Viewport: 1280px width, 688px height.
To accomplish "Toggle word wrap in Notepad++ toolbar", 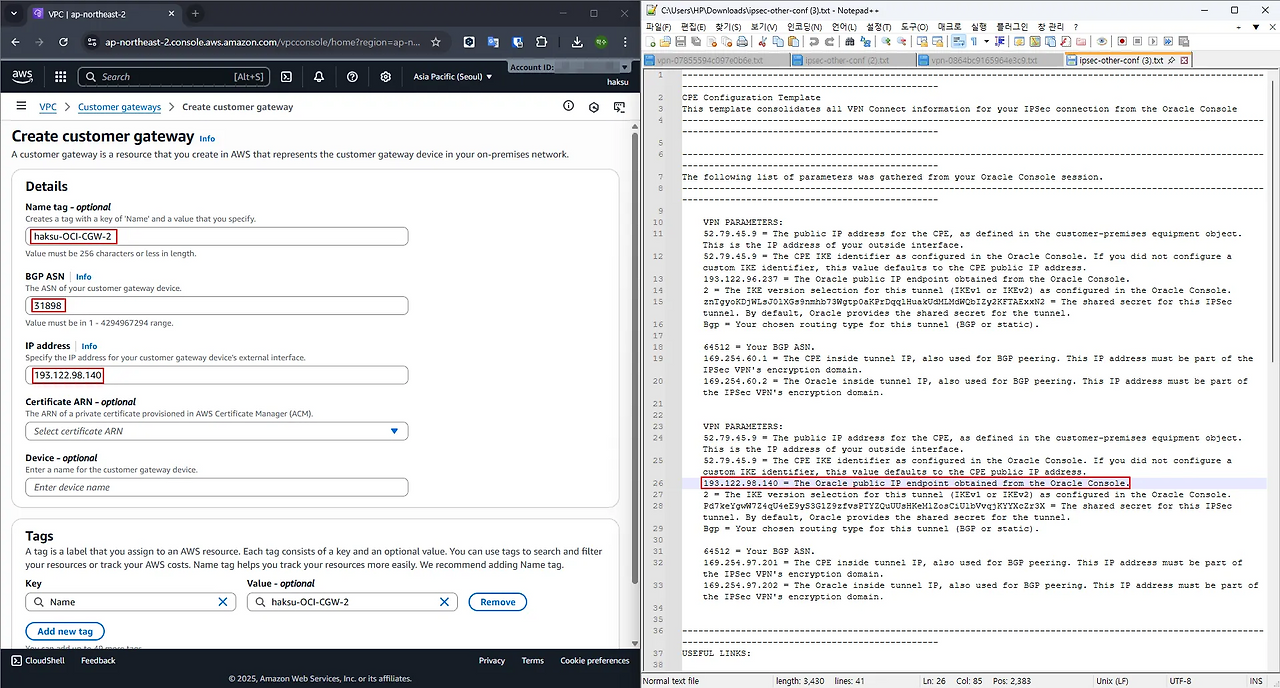I will pyautogui.click(x=958, y=42).
